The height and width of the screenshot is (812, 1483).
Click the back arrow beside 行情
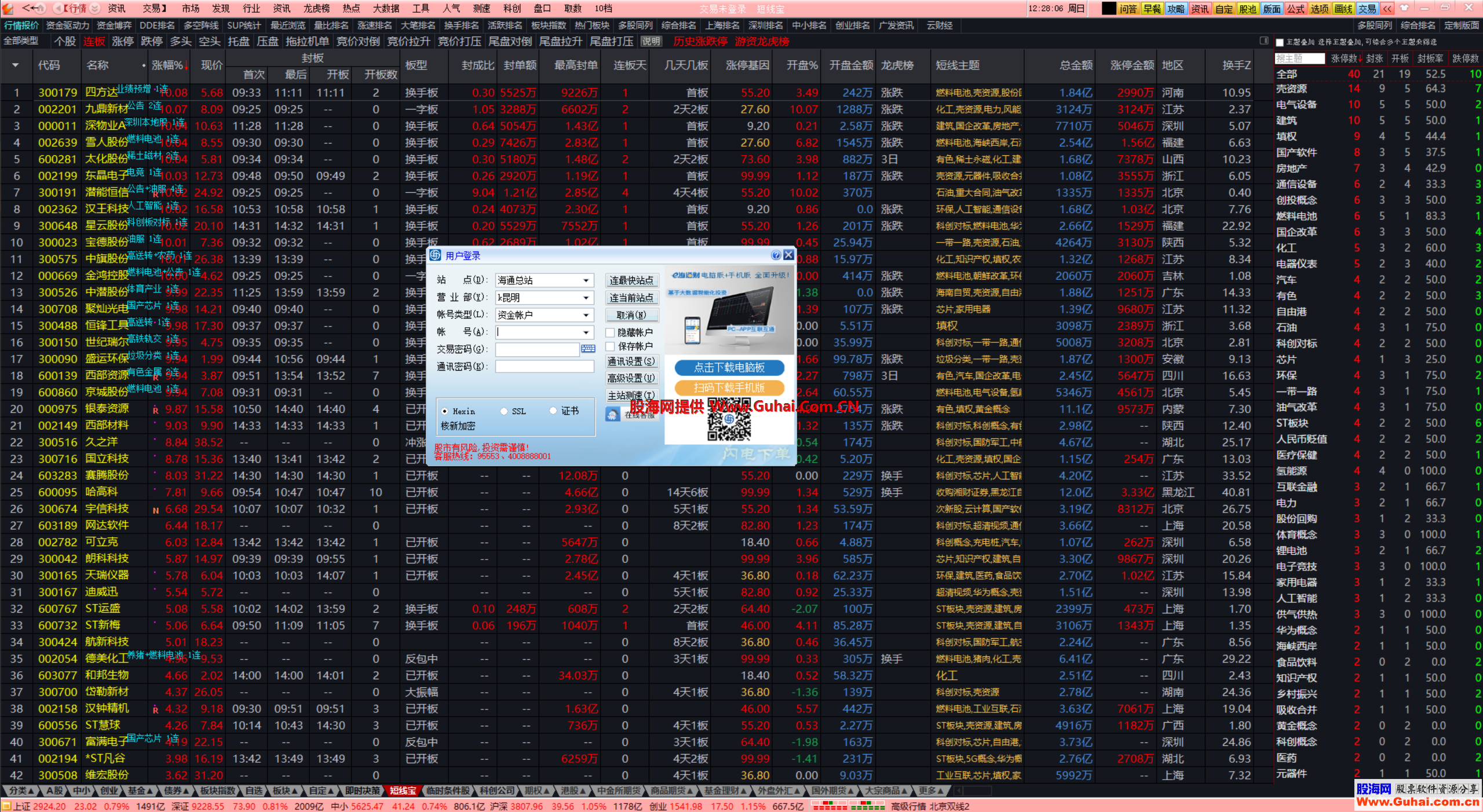coord(57,8)
